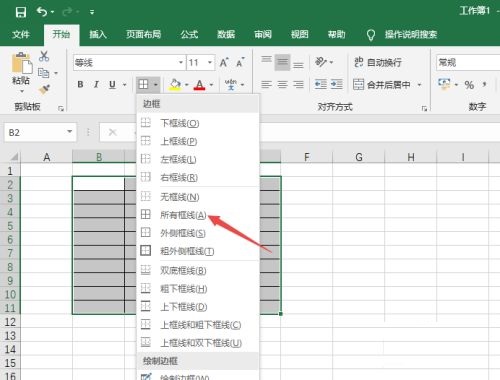Choose 下框线(O) bottom border

point(198,123)
